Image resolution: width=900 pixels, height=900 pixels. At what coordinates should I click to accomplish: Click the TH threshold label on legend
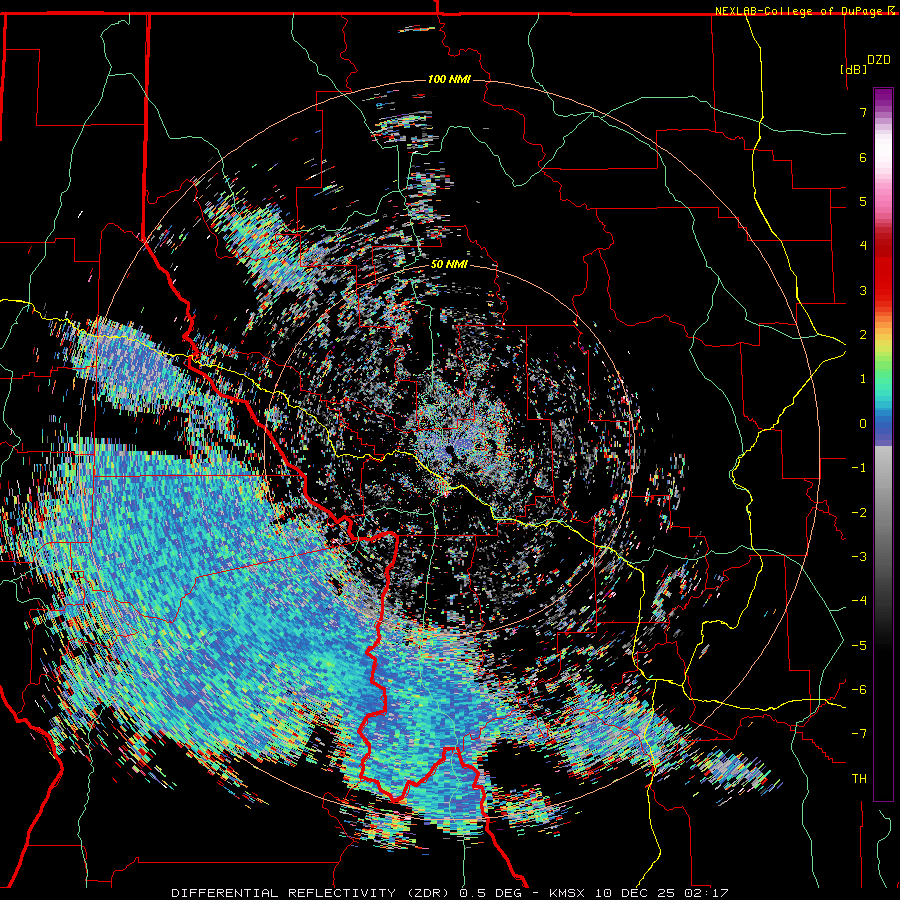pos(859,779)
